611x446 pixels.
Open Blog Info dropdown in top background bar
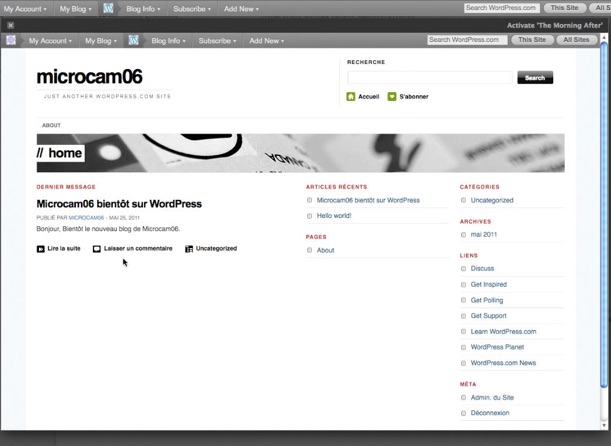[x=143, y=9]
